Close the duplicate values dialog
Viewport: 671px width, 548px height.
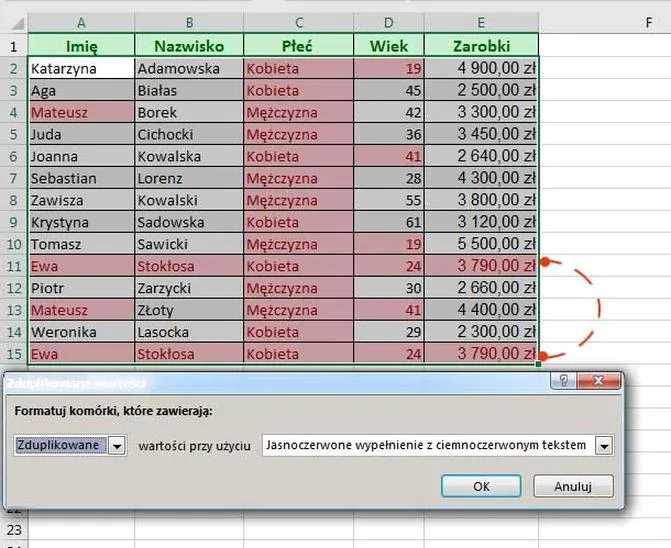click(x=598, y=381)
